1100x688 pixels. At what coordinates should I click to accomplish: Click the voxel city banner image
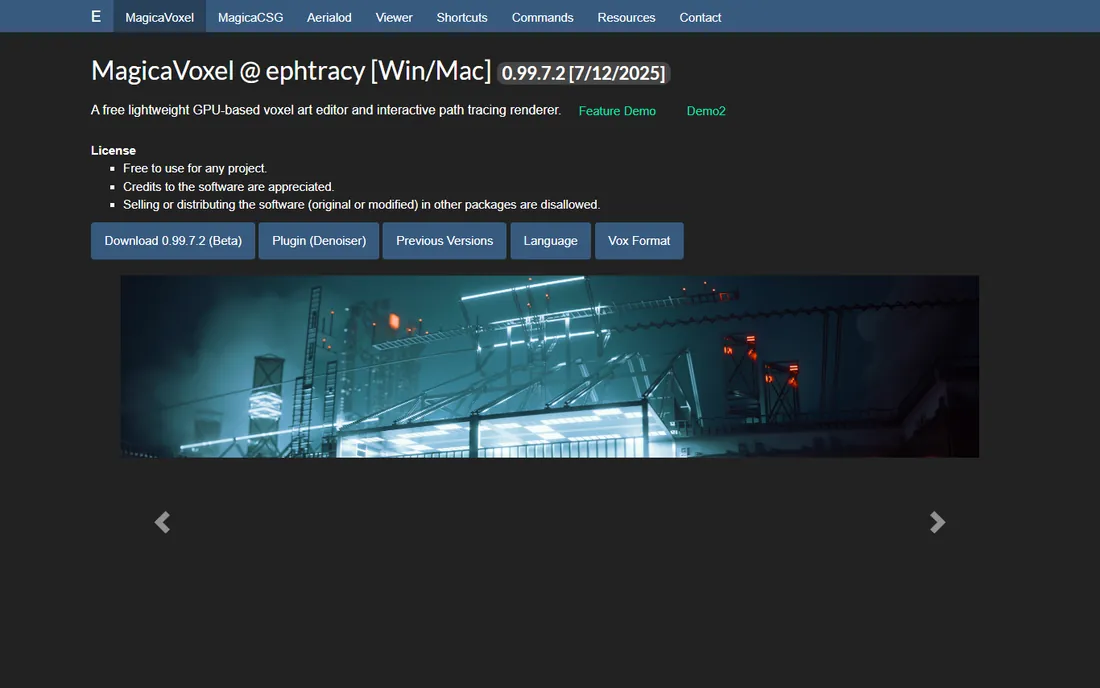click(x=549, y=366)
